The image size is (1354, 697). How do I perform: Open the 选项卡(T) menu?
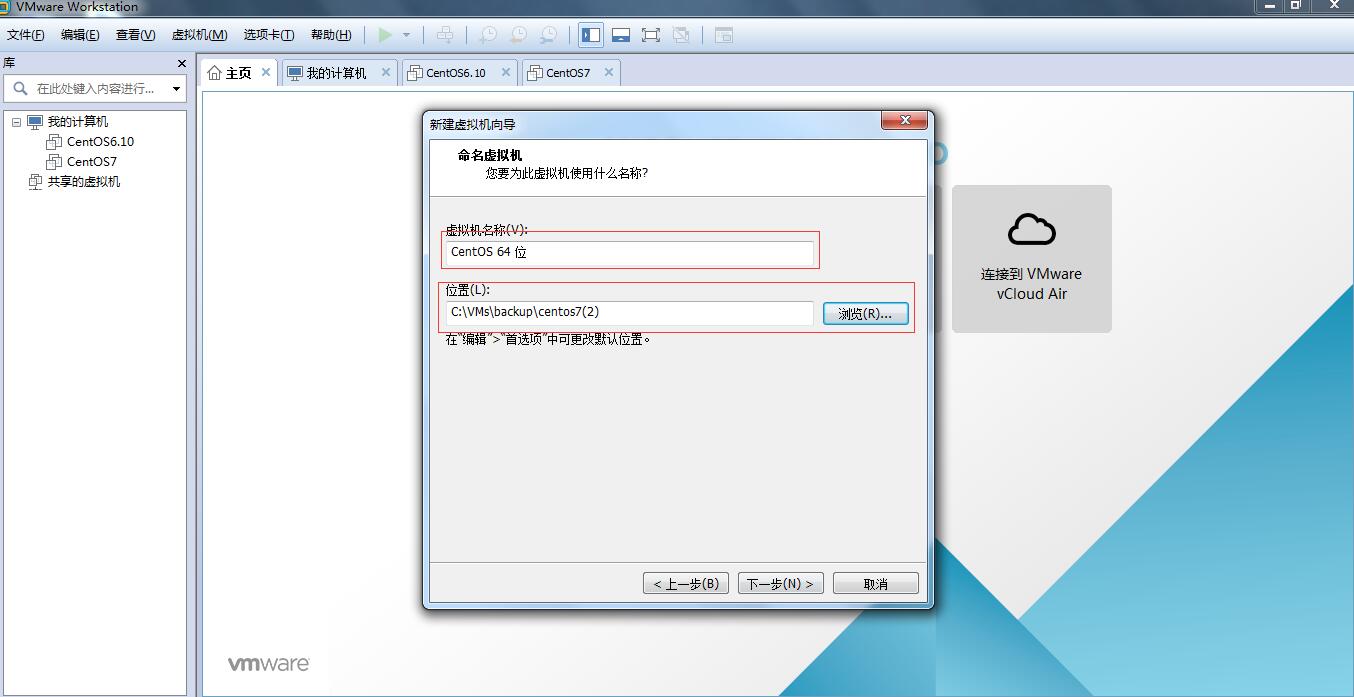(x=269, y=35)
